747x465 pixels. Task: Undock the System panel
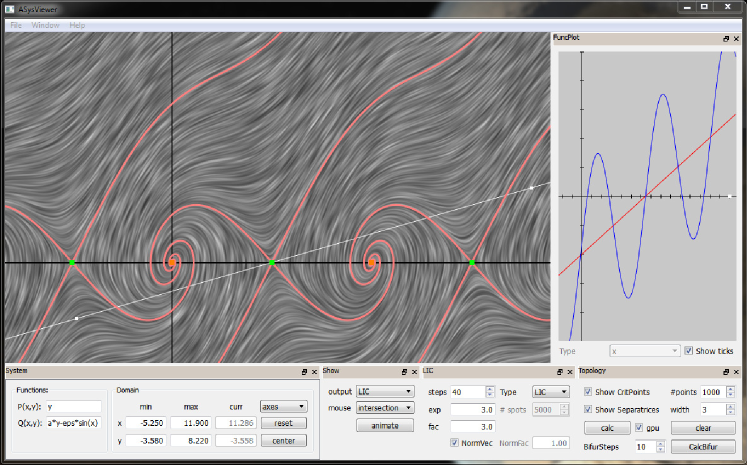click(304, 371)
